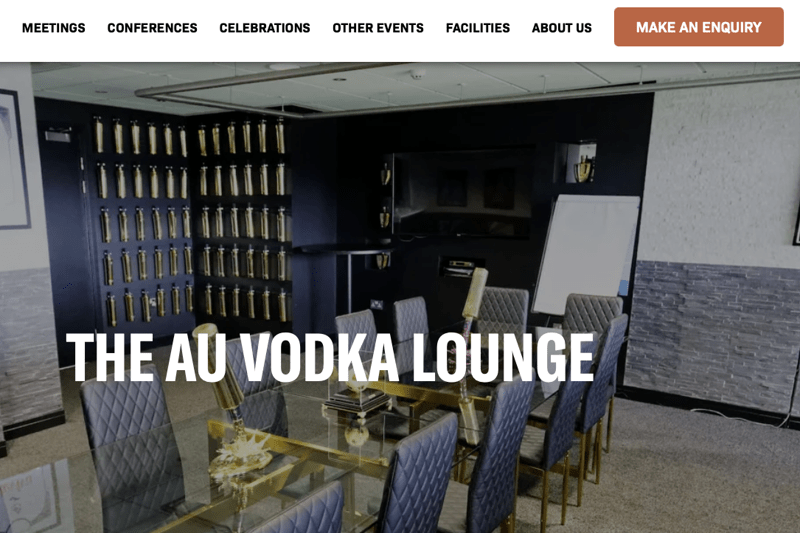Image resolution: width=800 pixels, height=533 pixels.
Task: Open the Meetings menu item
Action: coord(54,28)
